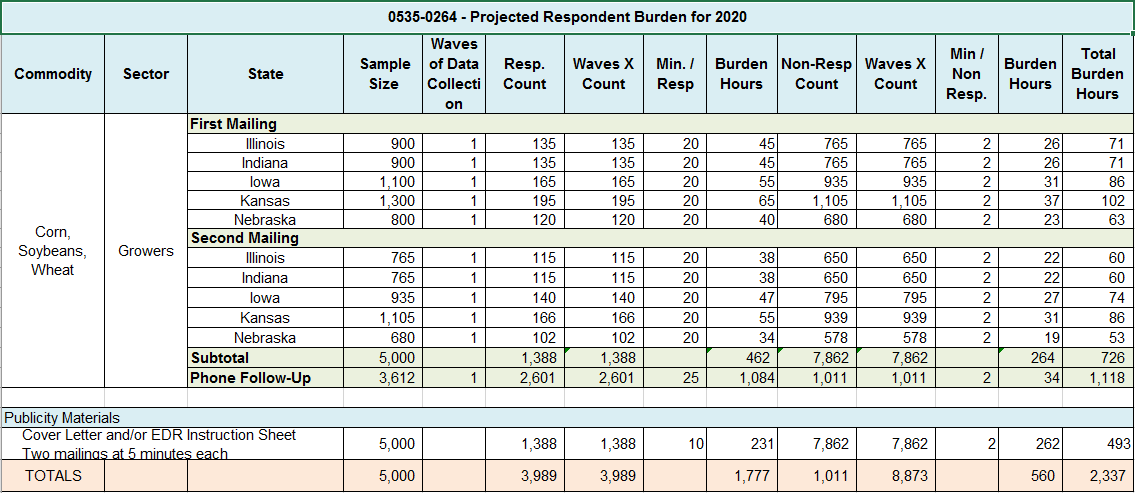The image size is (1135, 493).
Task: Click sample size '1,300' in Kansas row
Action: click(383, 201)
